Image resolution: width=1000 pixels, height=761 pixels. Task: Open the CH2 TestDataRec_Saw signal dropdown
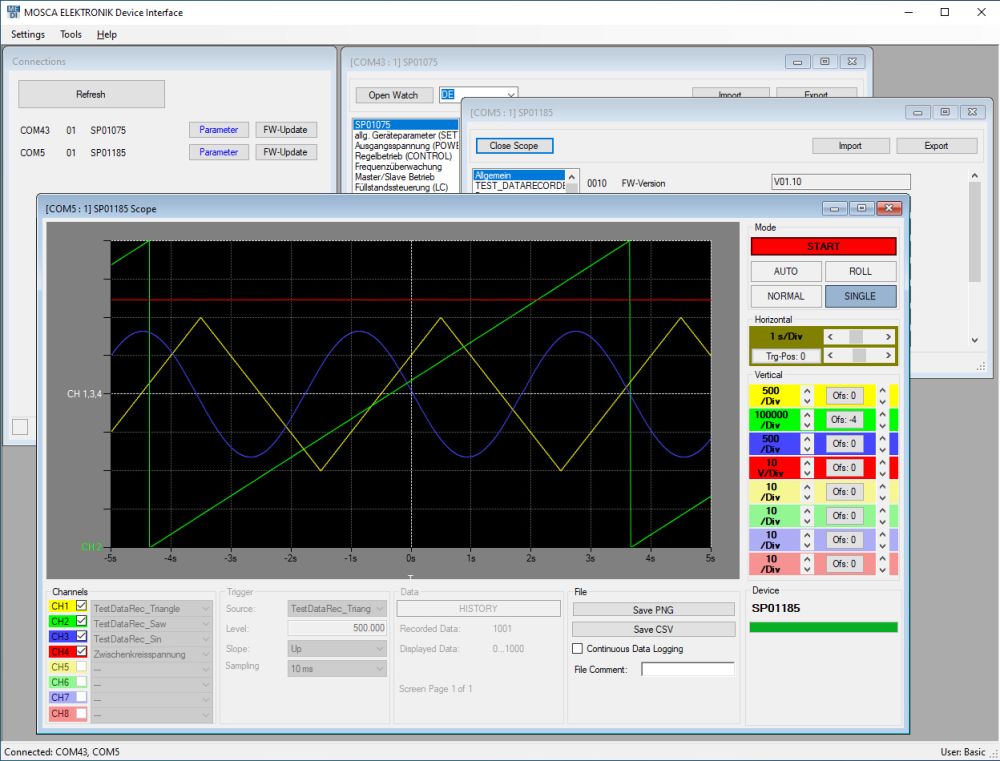pyautogui.click(x=152, y=624)
